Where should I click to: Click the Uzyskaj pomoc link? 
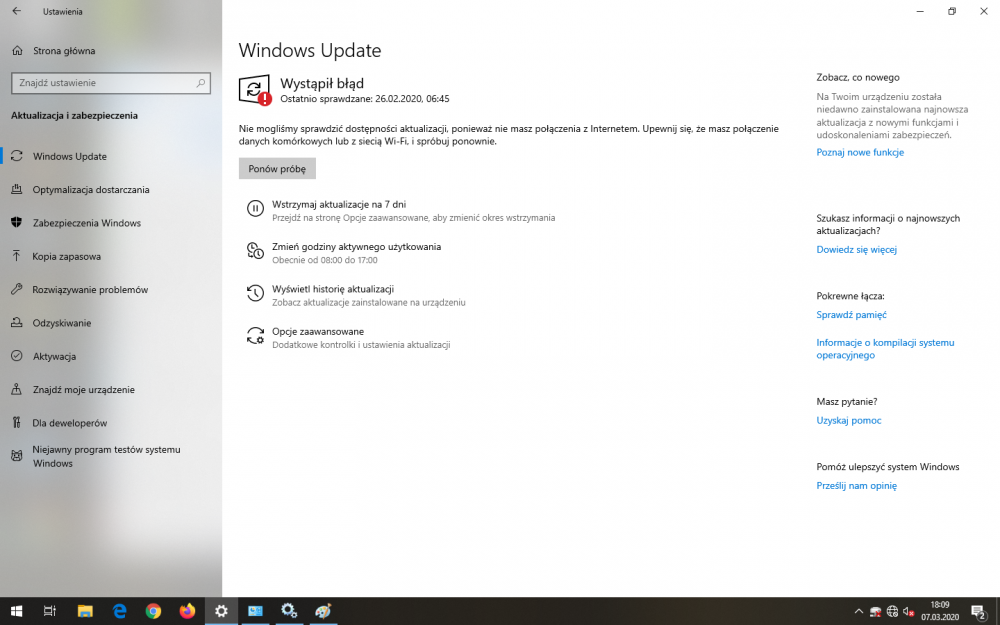pos(848,421)
